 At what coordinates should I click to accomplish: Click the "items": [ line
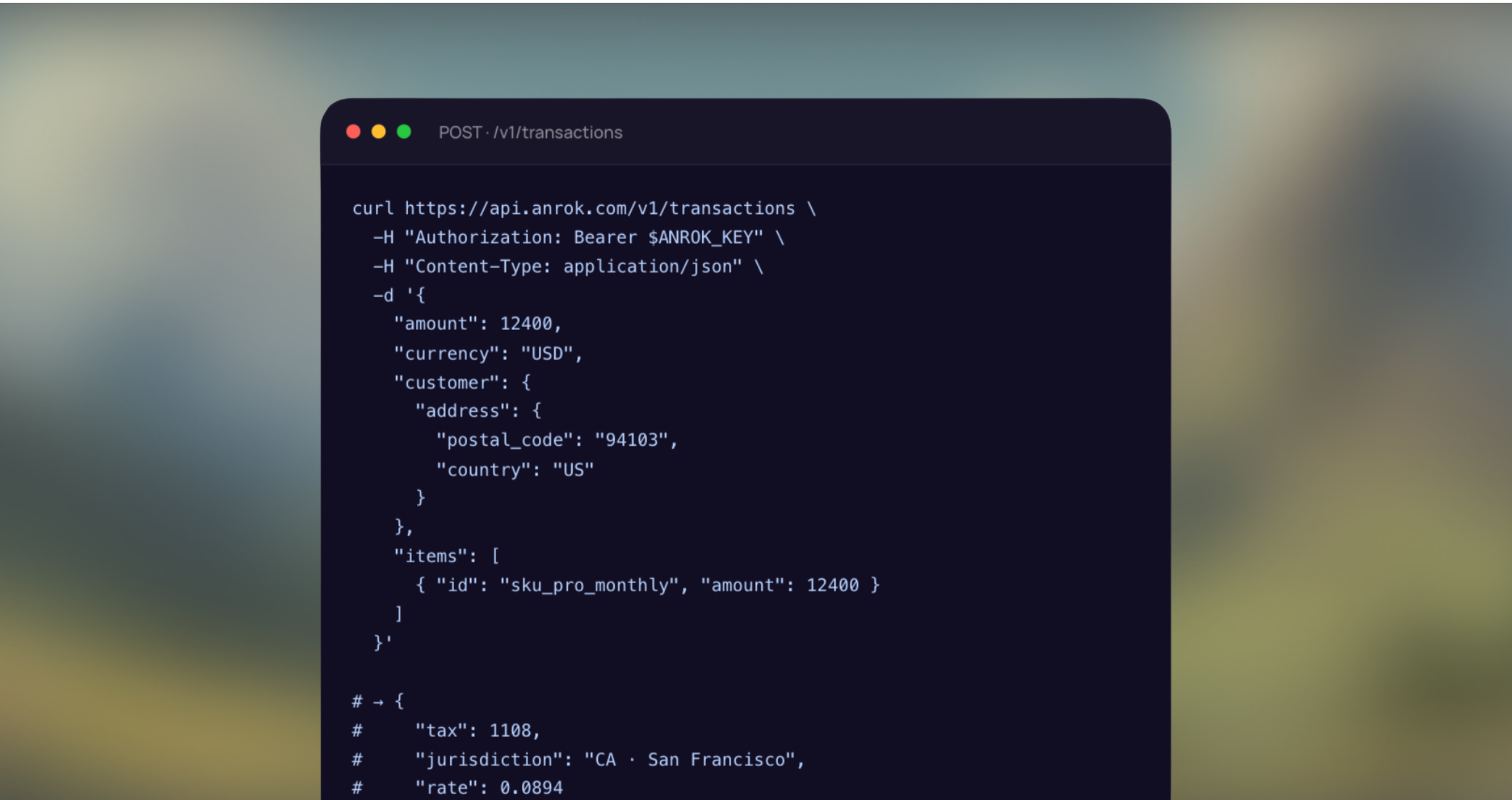click(x=447, y=556)
